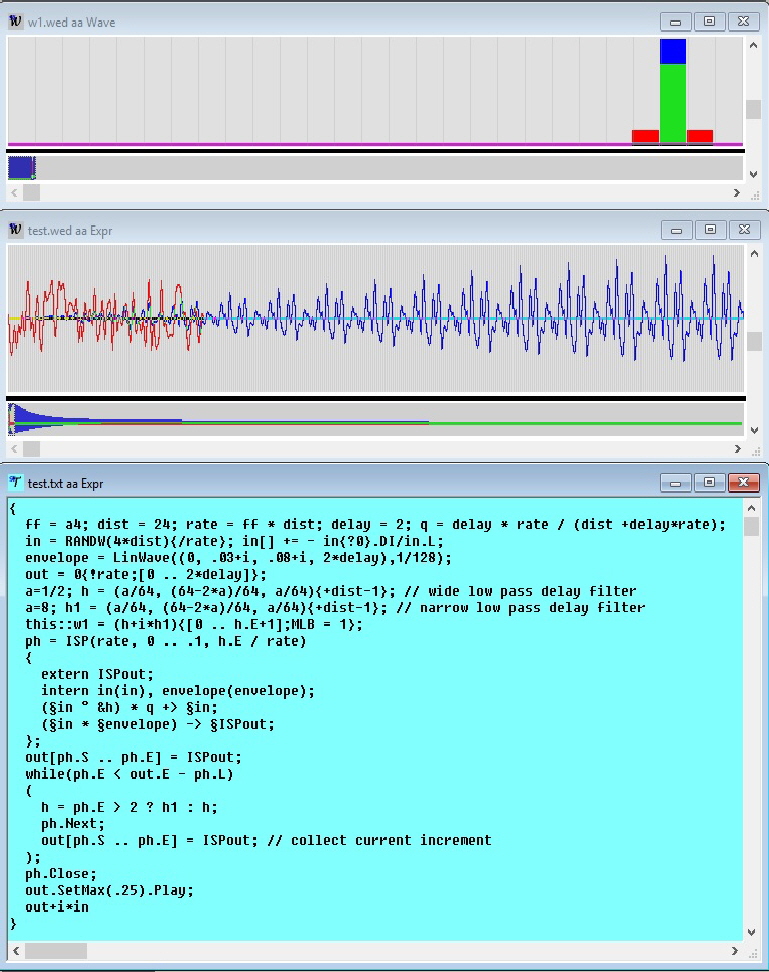Maximize the test.txt Expr window
The height and width of the screenshot is (972, 769).
click(709, 483)
